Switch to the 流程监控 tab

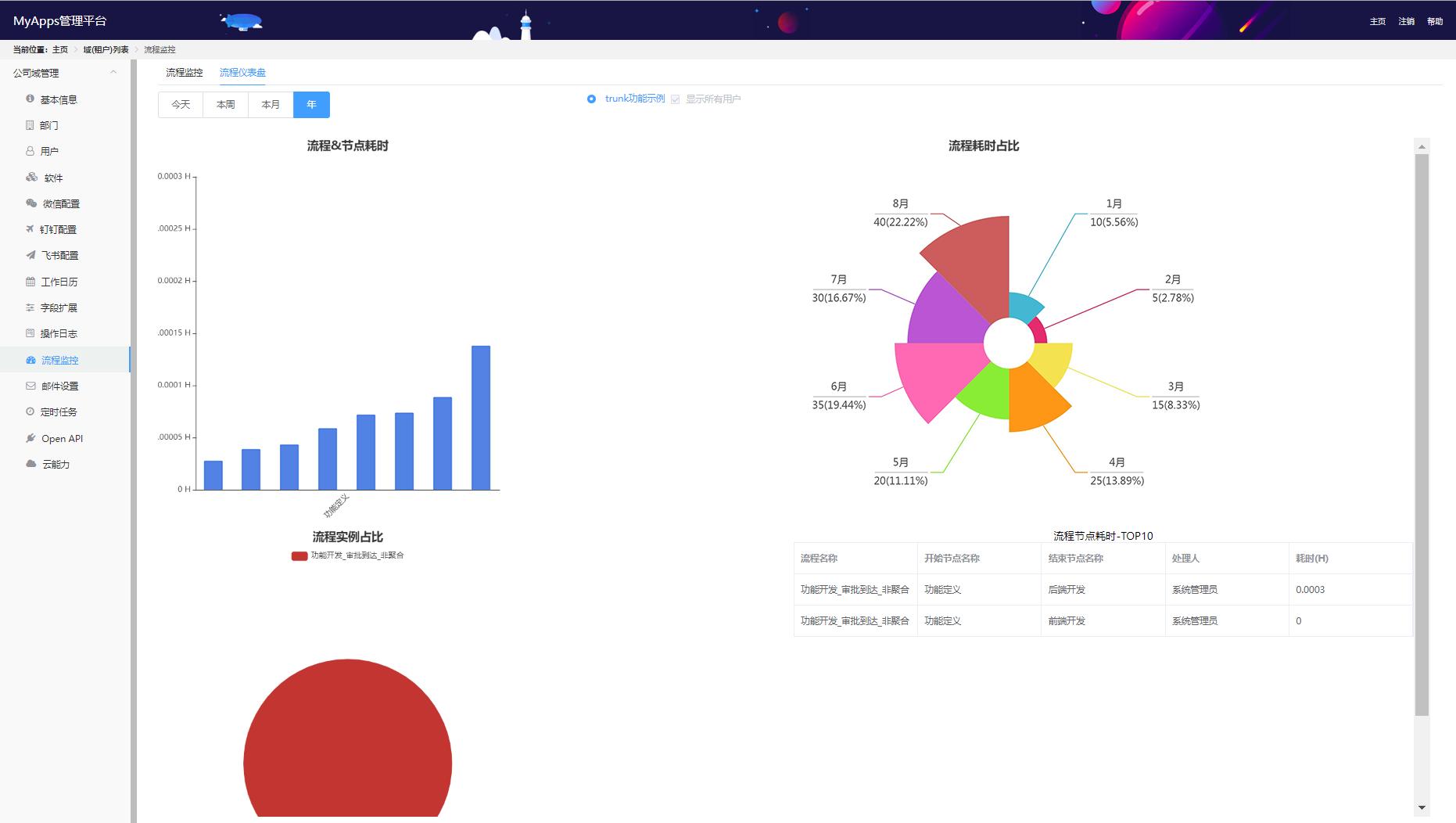click(x=184, y=72)
